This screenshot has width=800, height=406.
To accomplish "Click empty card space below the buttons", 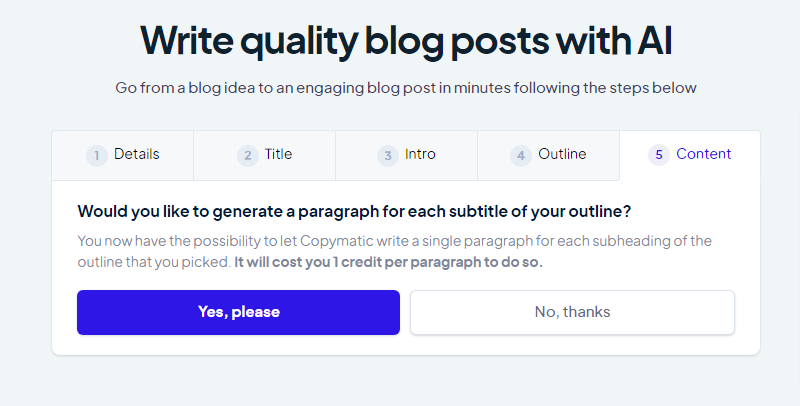I will pos(406,345).
